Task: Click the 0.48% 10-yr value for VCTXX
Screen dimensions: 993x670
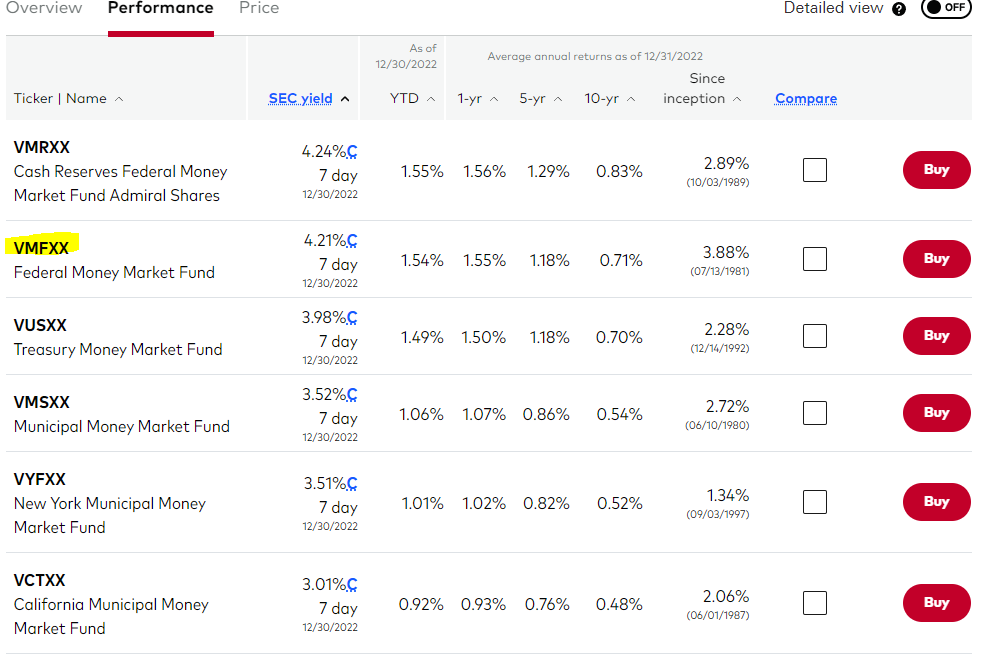Action: [619, 605]
